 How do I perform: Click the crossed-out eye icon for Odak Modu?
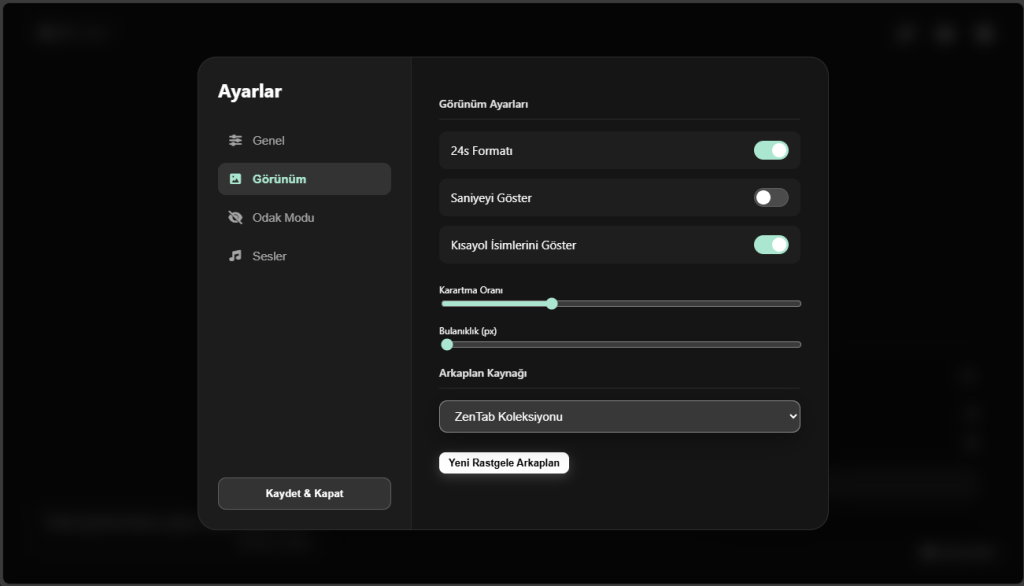point(236,218)
